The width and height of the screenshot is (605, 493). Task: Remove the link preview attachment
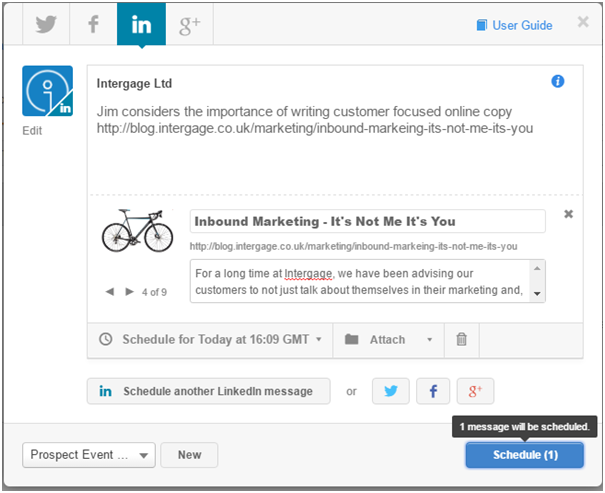point(568,214)
